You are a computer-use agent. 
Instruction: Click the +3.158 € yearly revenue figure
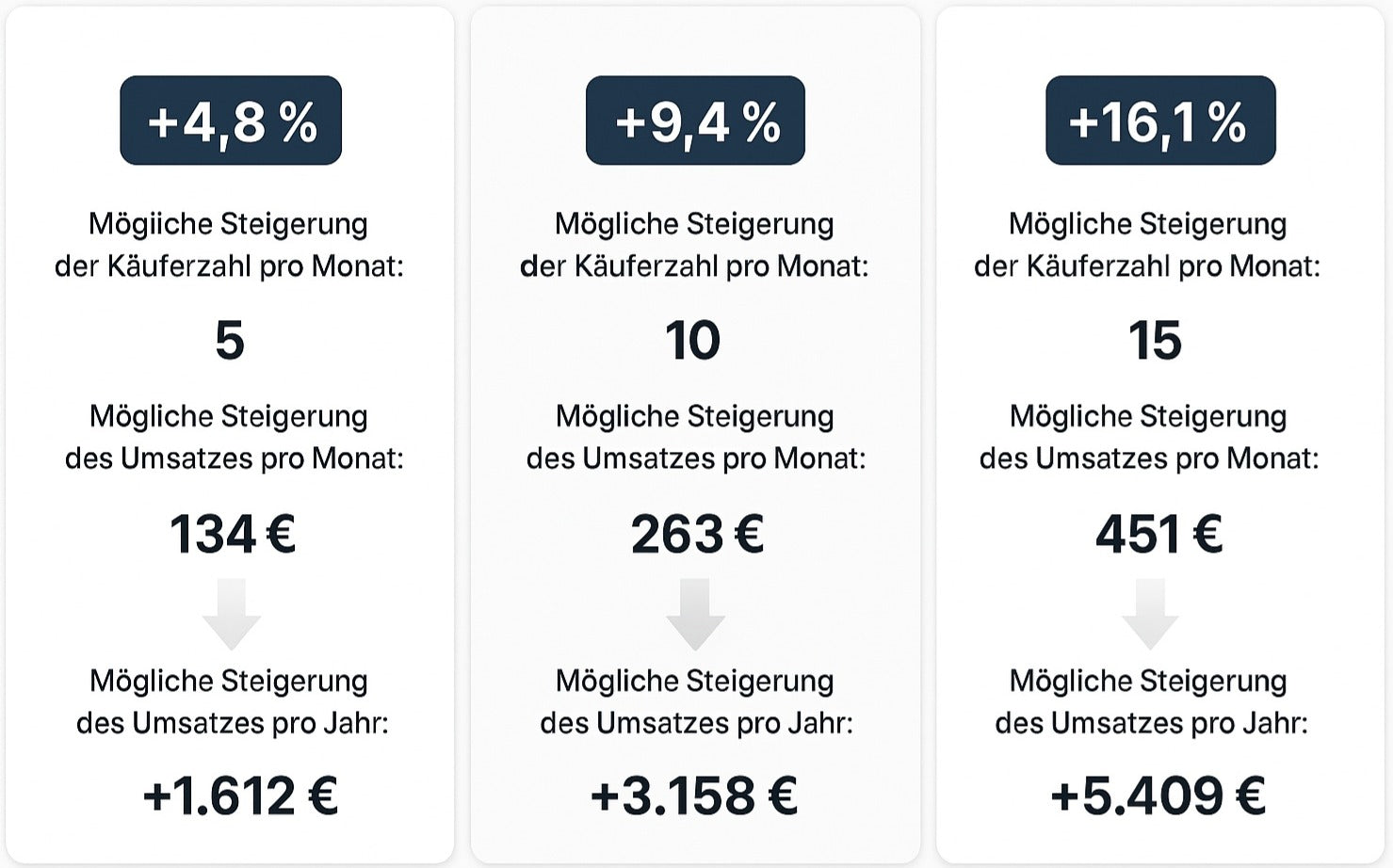694,796
